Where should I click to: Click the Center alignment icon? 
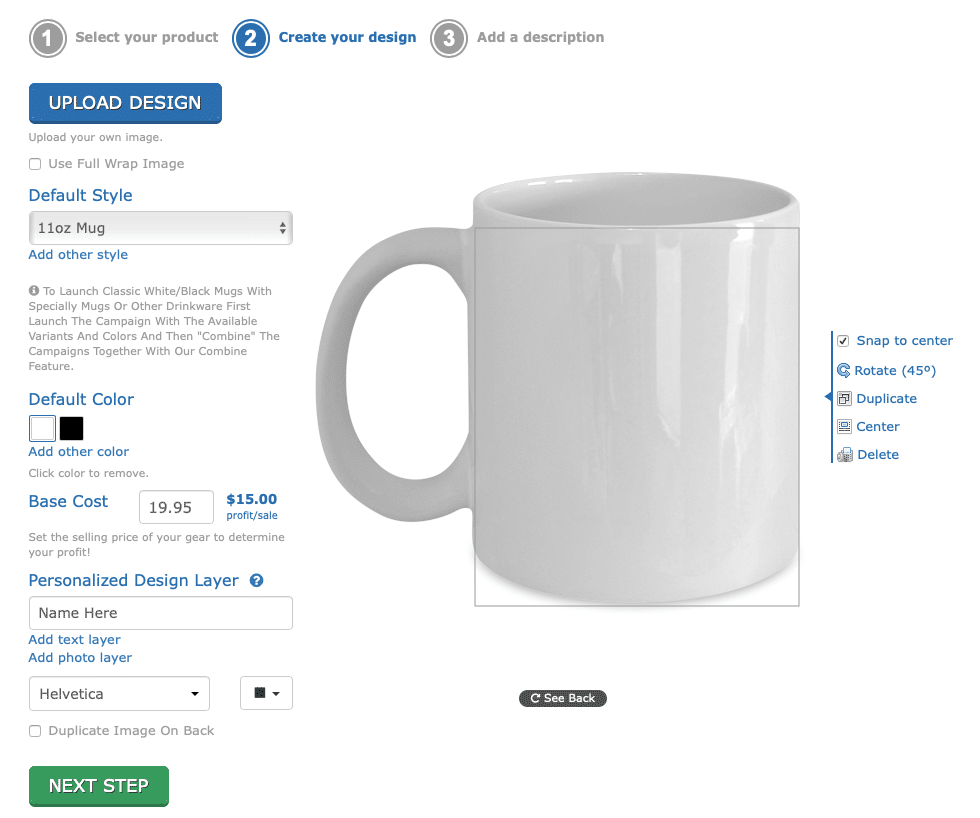click(x=844, y=427)
